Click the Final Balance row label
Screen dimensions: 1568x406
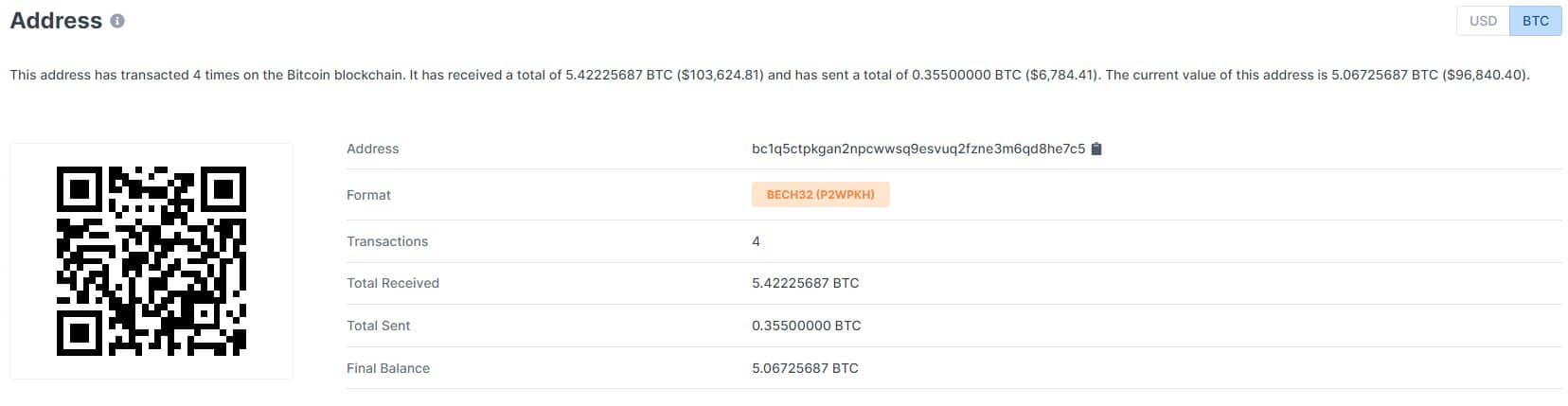click(x=388, y=368)
